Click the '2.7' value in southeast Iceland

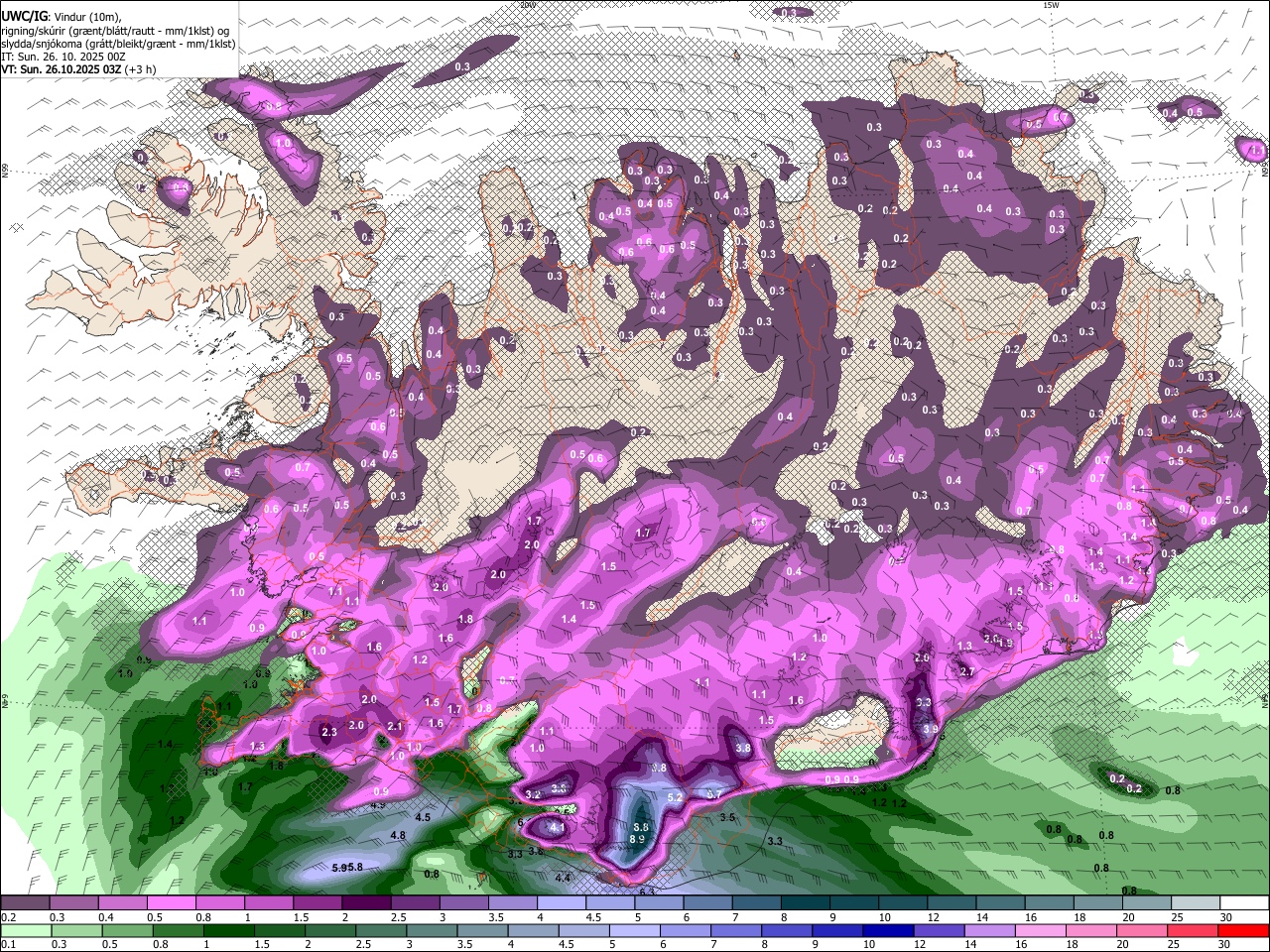[x=968, y=671]
